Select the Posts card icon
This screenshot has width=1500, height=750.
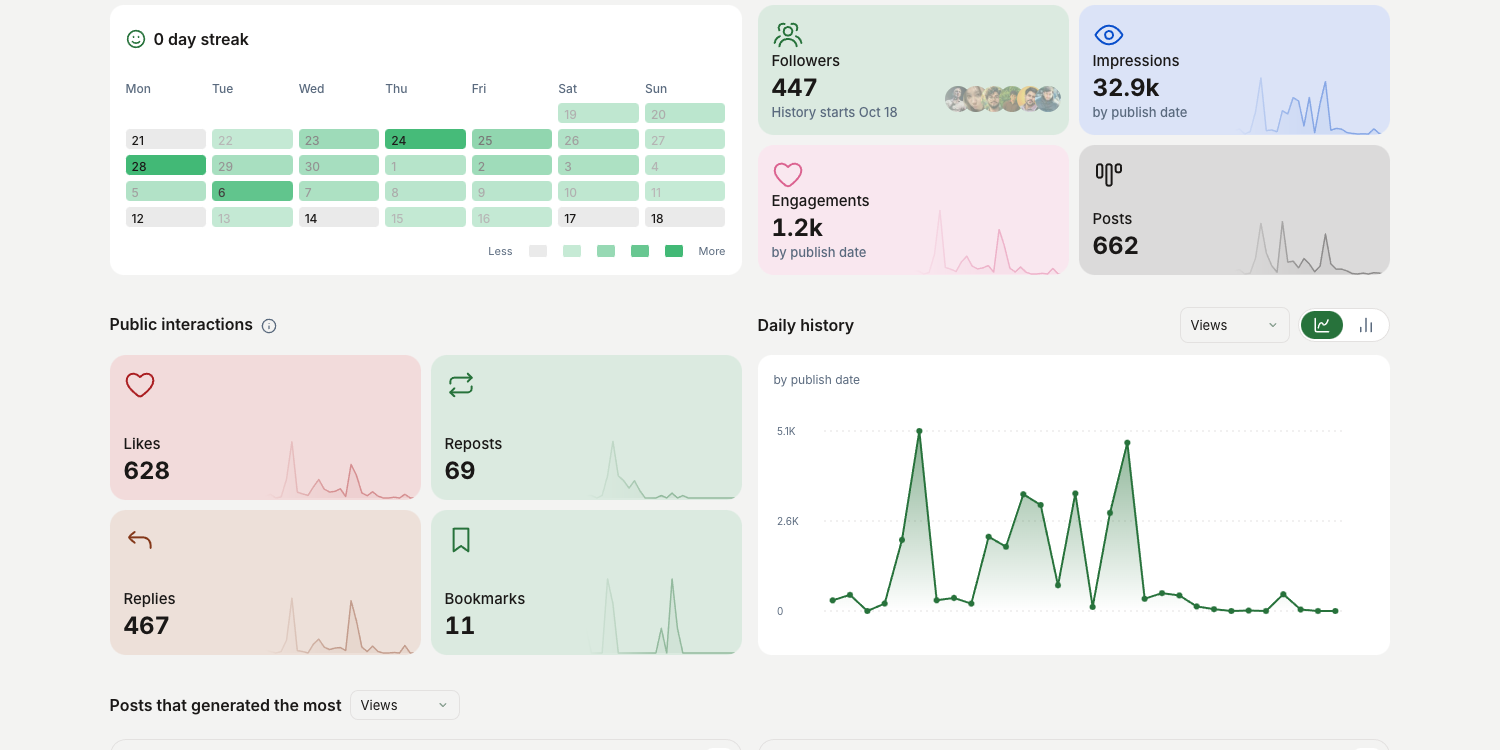click(1108, 175)
